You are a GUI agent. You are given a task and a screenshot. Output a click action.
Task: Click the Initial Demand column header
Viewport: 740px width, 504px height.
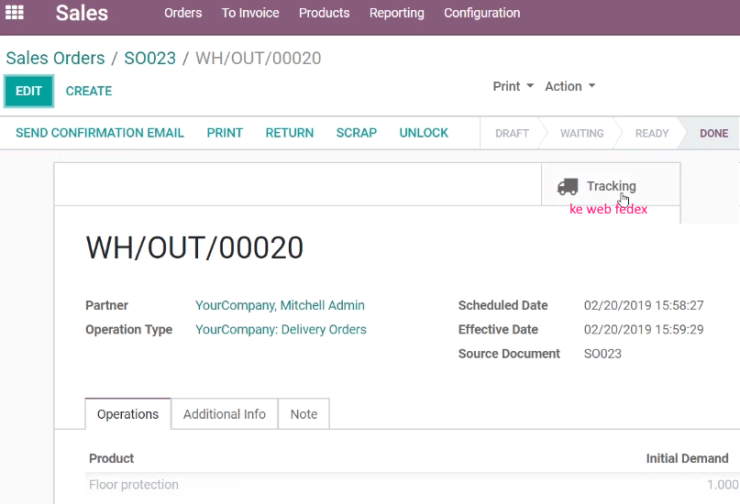687,458
